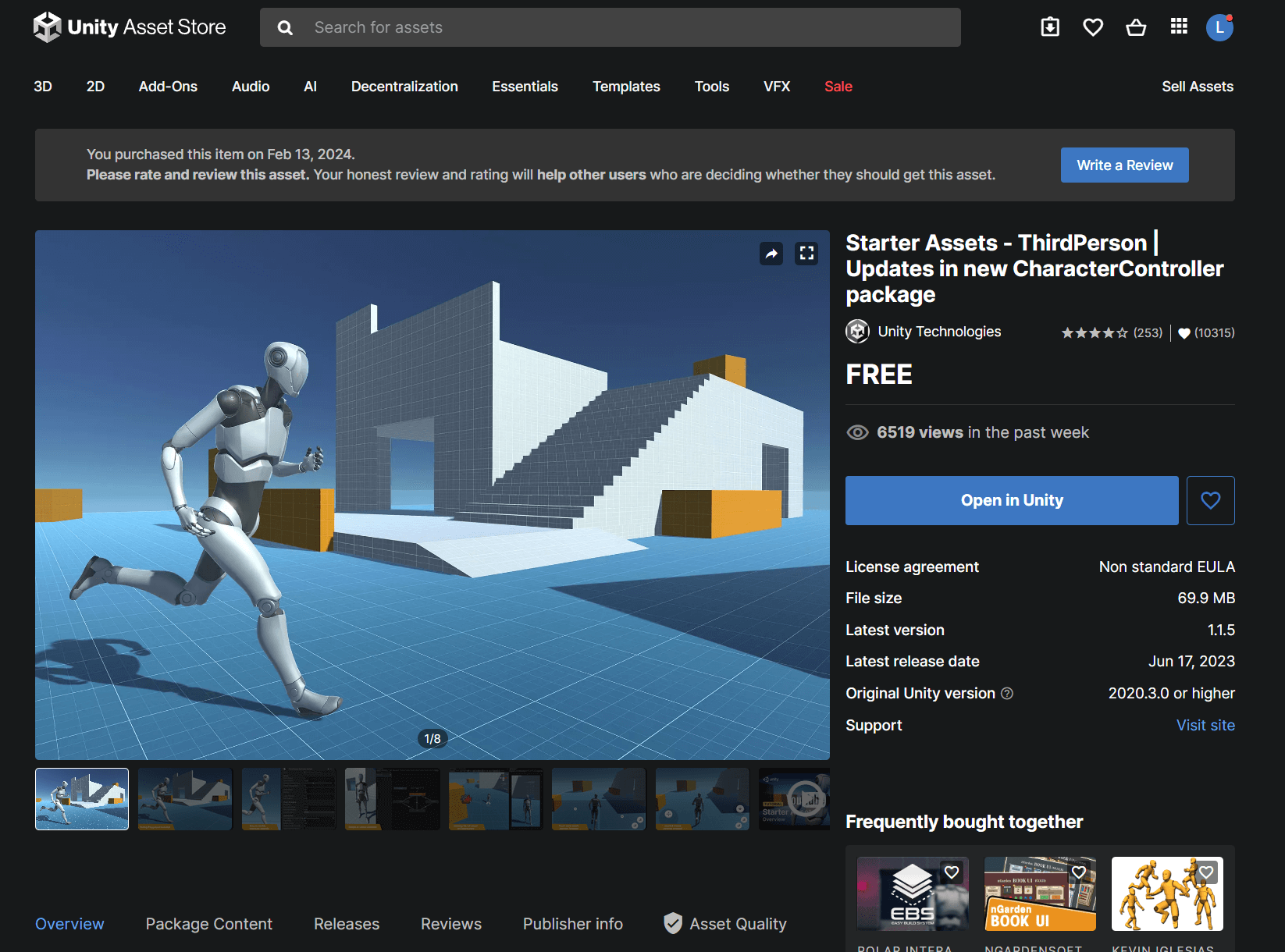Favorite the EBS Easy Build System asset
1285x952 pixels.
952,872
